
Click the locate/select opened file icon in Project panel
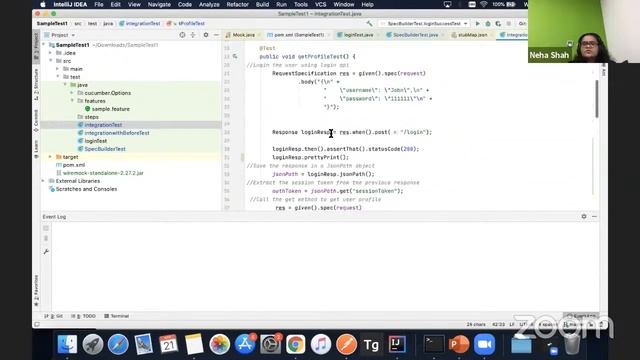(x=182, y=35)
